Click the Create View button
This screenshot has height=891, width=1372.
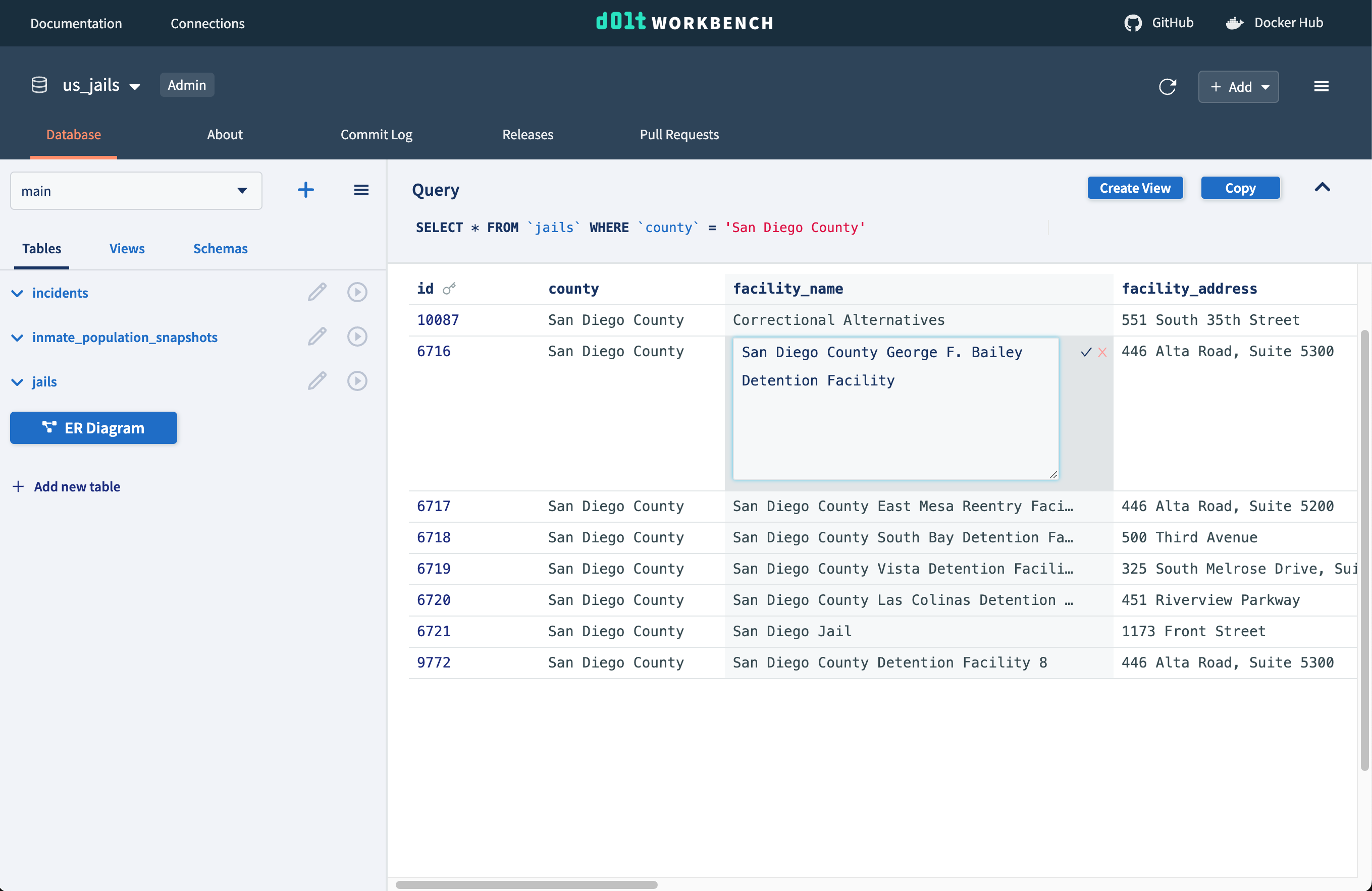(1135, 188)
